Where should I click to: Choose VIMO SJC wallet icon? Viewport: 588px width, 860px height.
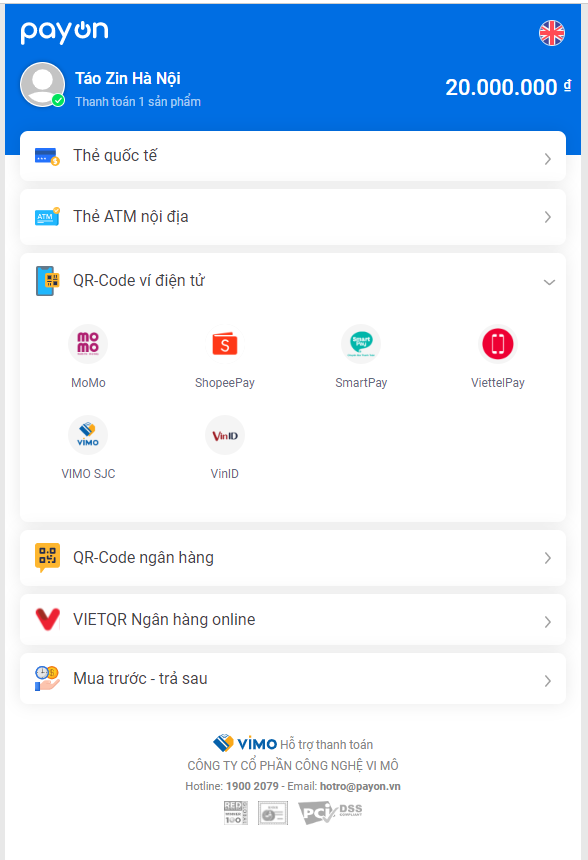88,435
